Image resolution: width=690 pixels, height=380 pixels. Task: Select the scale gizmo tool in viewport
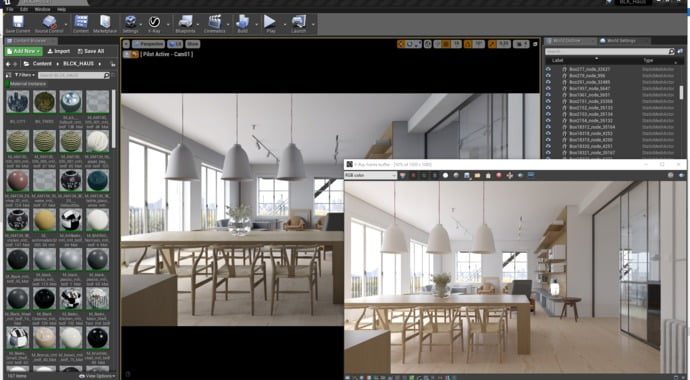(417, 44)
